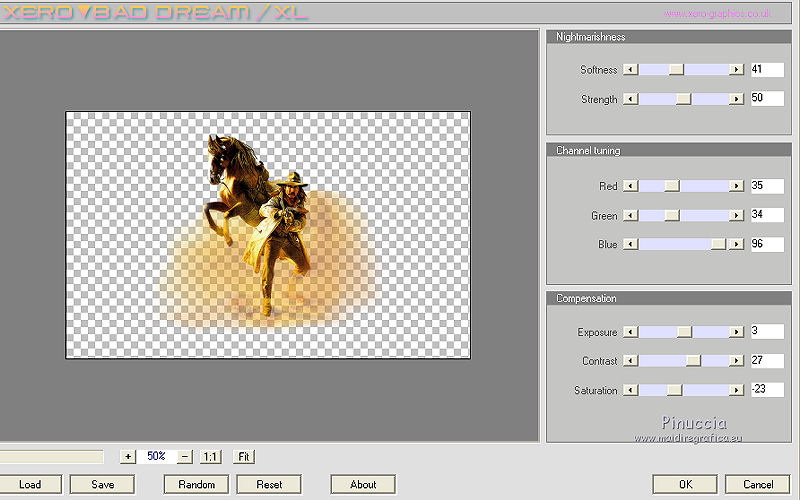Click the Strength slider right arrow
Image resolution: width=800 pixels, height=500 pixels.
click(737, 100)
